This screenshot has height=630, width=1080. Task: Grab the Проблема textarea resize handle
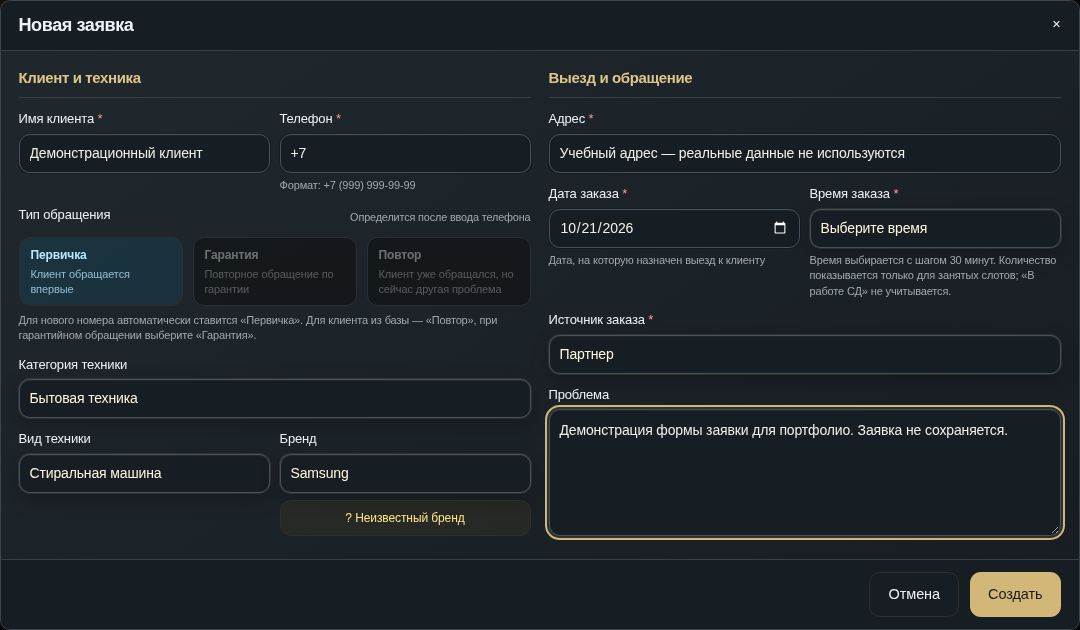pos(1055,530)
